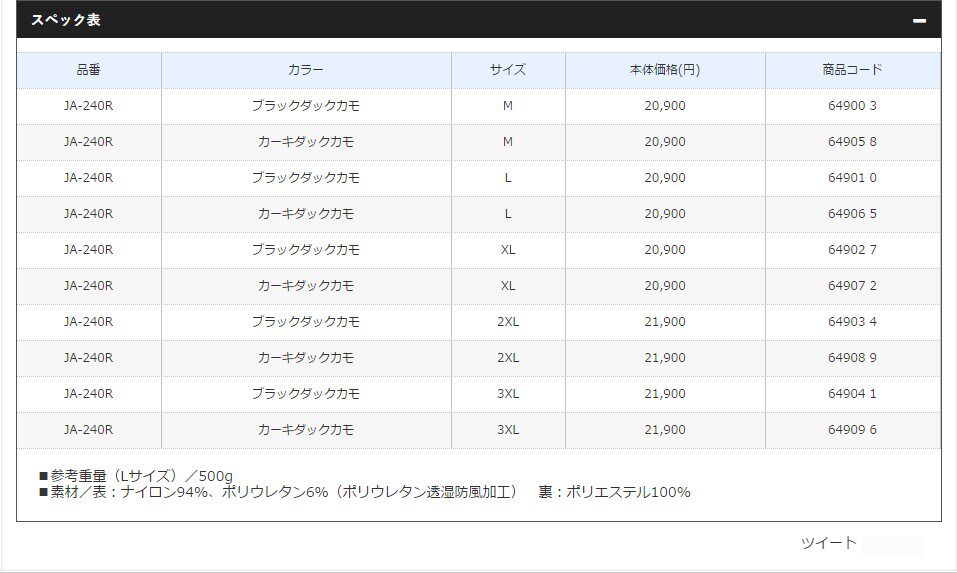Collapse the スペック表 section with minus icon

[x=919, y=21]
